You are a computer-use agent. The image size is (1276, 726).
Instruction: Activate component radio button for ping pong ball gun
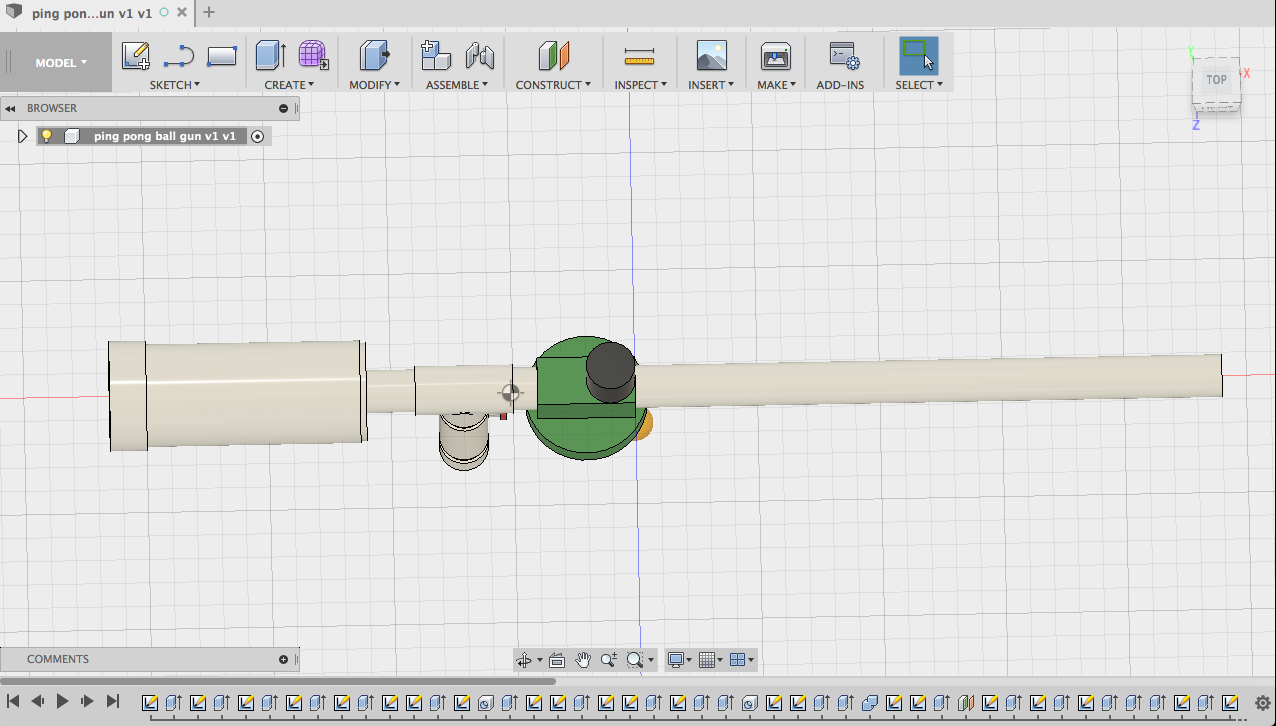pos(258,136)
